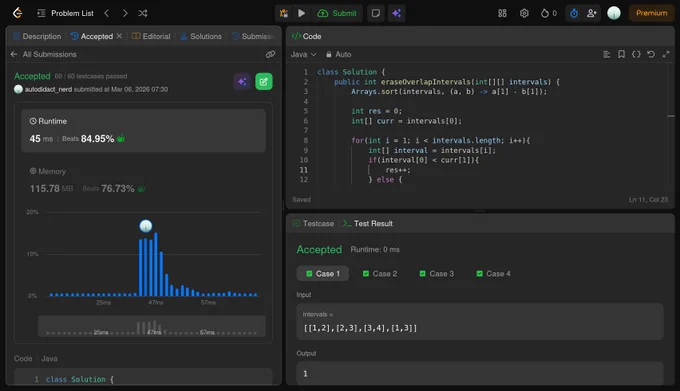Select the Memory stats section

(x=144, y=180)
